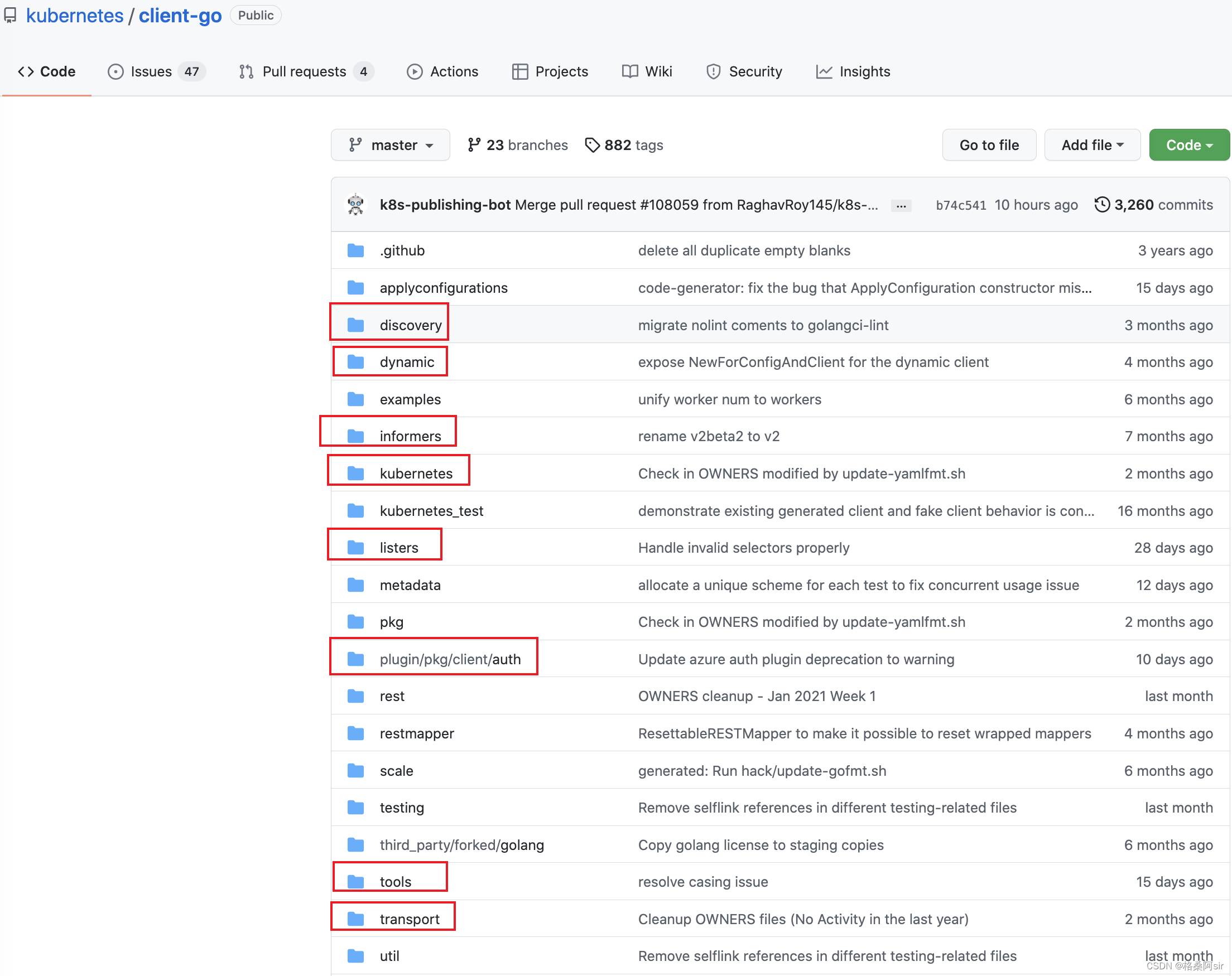
Task: Click the tags icon next to 882
Action: pyautogui.click(x=592, y=145)
